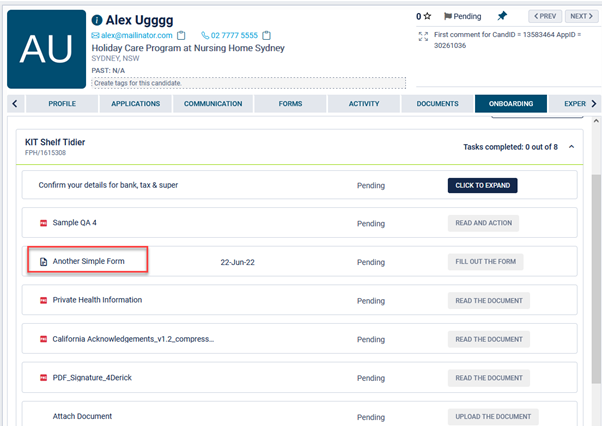Image resolution: width=602 pixels, height=426 pixels.
Task: Click Fill Out the Form button
Action: point(485,262)
